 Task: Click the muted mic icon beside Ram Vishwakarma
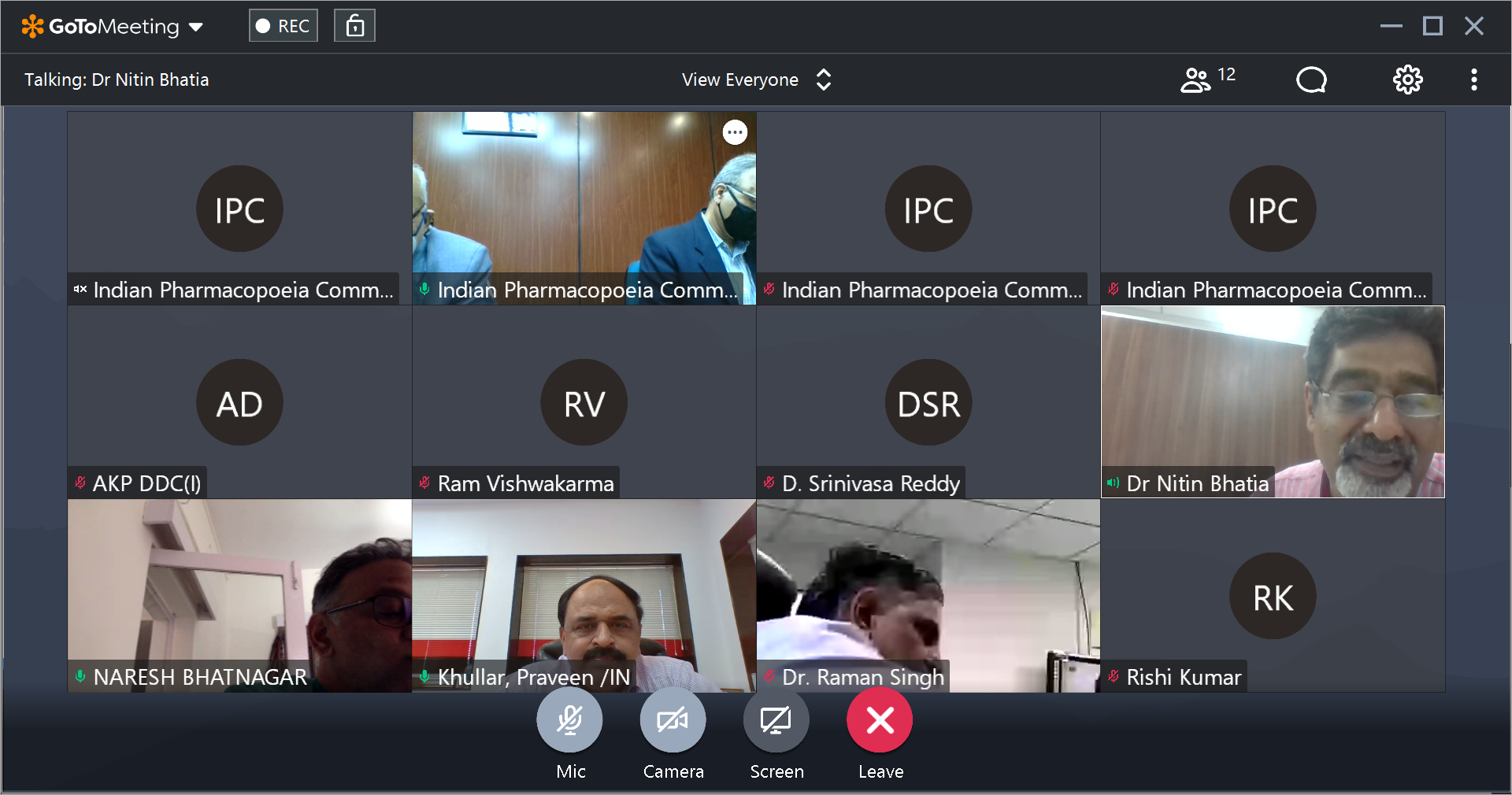(x=424, y=483)
